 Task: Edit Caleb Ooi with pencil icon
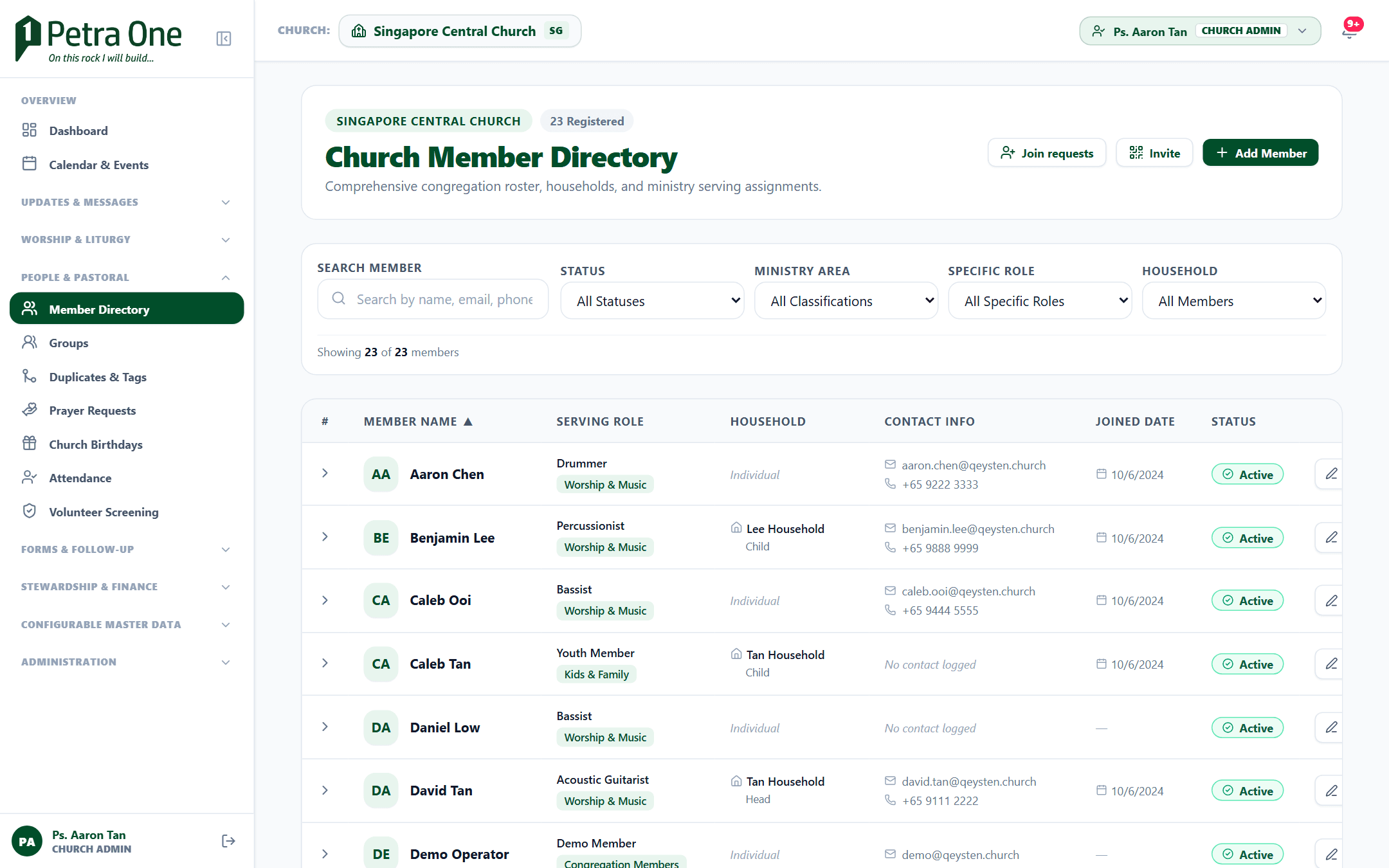tap(1330, 601)
